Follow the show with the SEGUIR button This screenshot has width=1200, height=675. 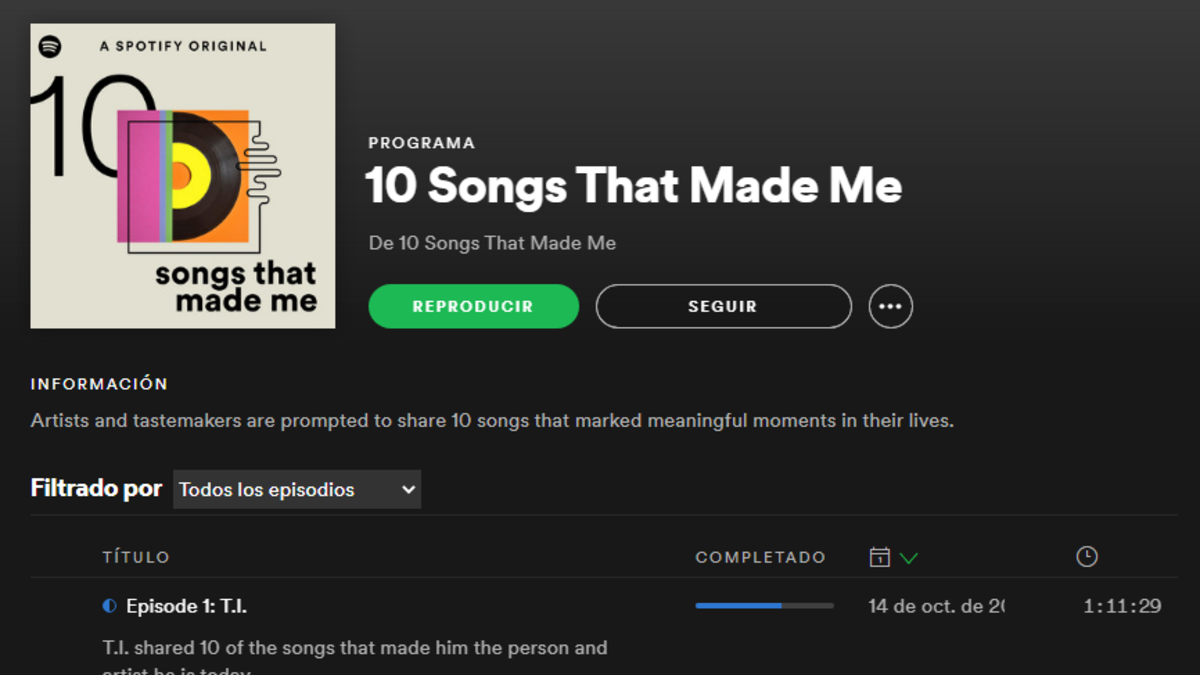723,307
